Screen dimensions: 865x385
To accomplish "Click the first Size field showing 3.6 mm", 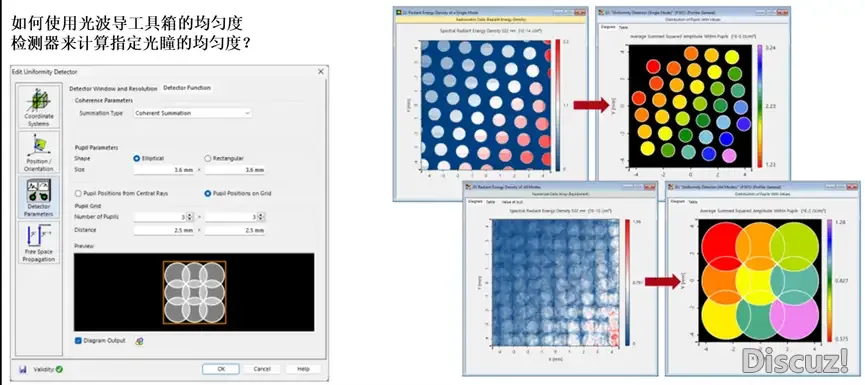I will [x=164, y=170].
